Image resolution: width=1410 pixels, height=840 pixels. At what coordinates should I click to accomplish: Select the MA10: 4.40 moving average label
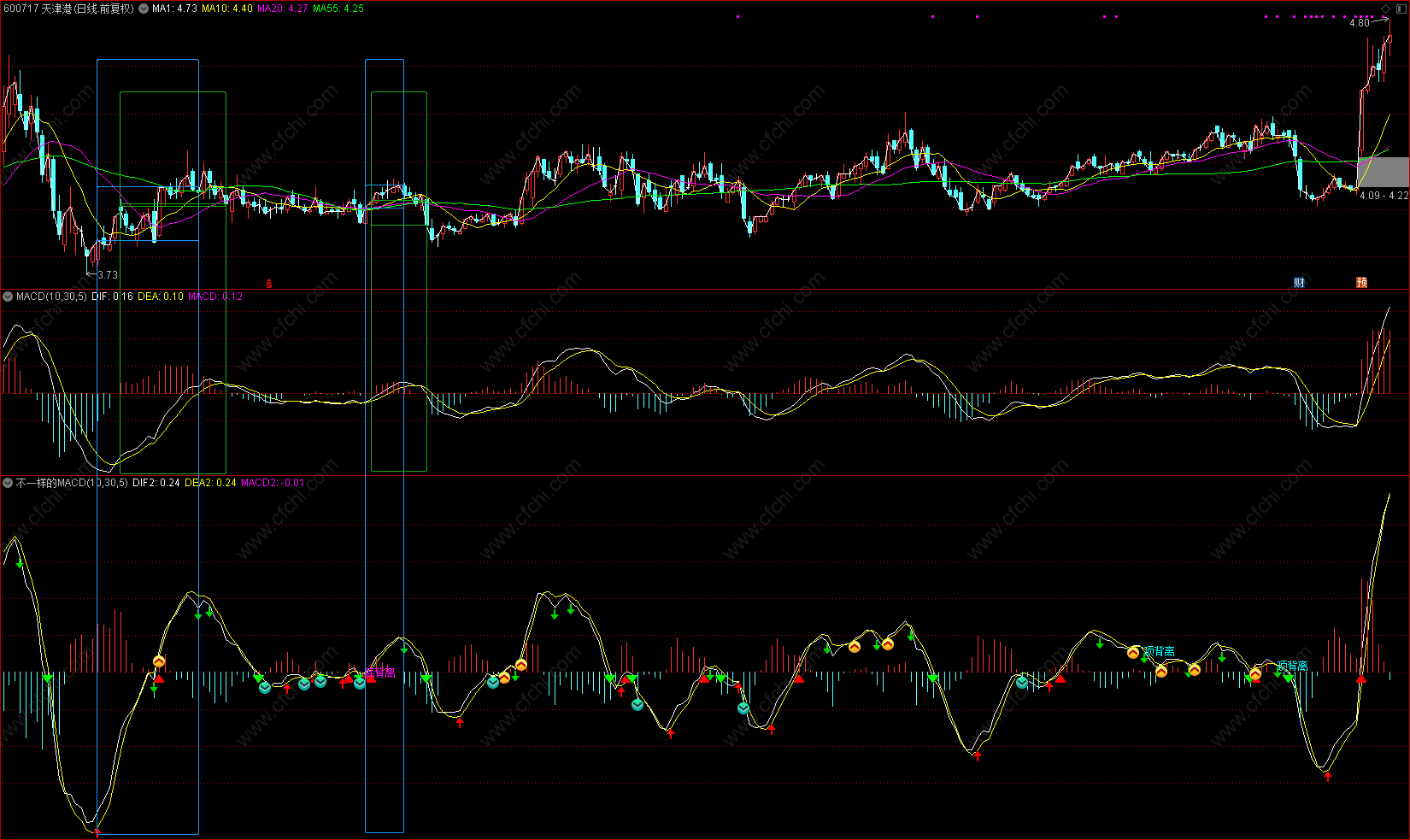(226, 9)
